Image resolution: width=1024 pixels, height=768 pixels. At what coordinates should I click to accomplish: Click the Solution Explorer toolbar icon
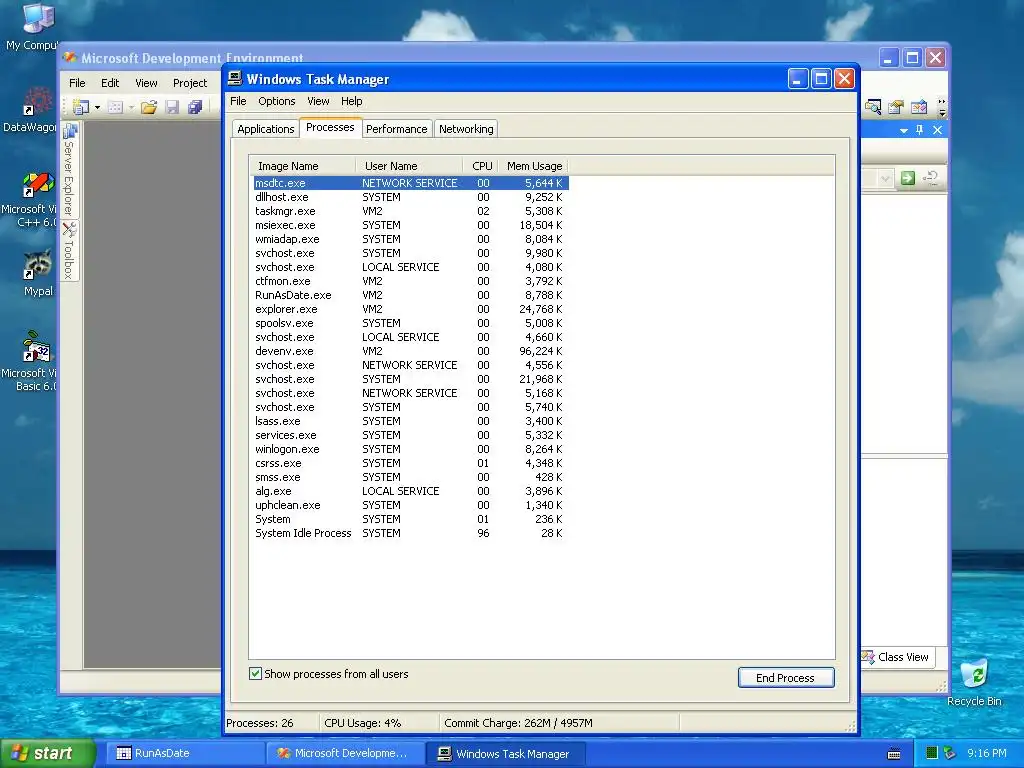873,106
